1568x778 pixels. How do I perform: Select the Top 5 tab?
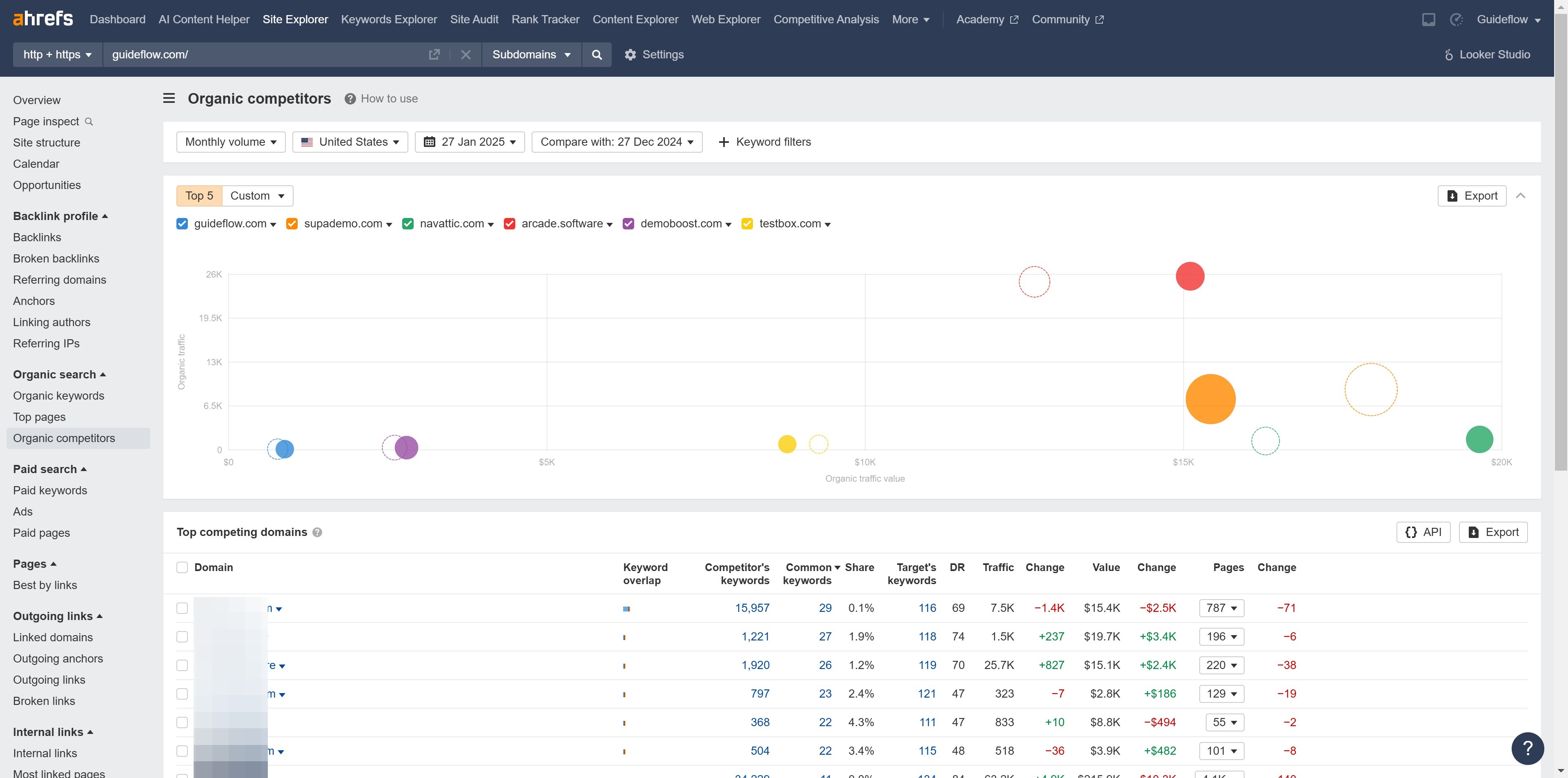click(199, 196)
